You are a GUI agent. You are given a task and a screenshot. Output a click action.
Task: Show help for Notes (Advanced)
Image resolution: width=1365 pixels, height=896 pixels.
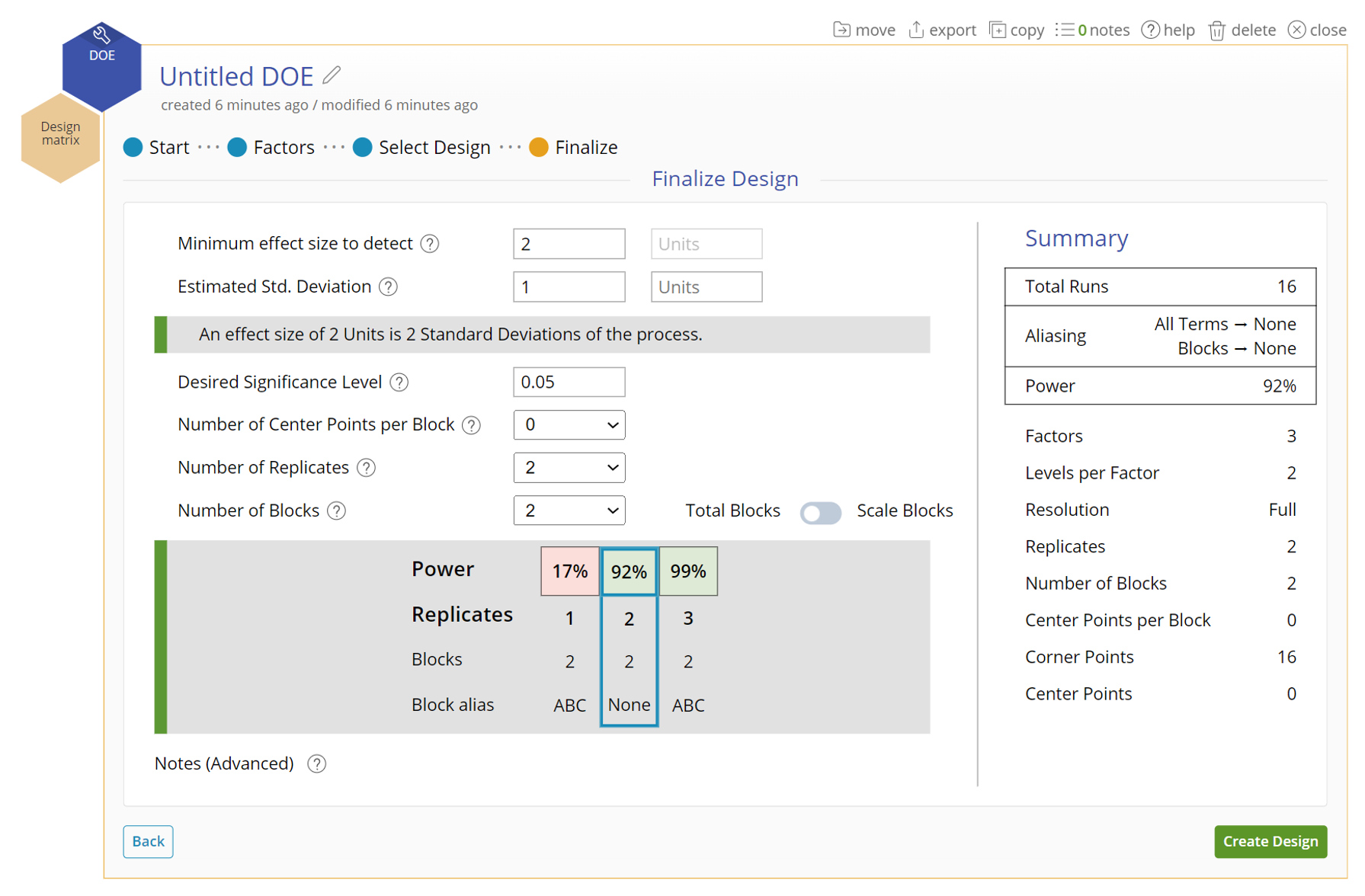tap(316, 763)
